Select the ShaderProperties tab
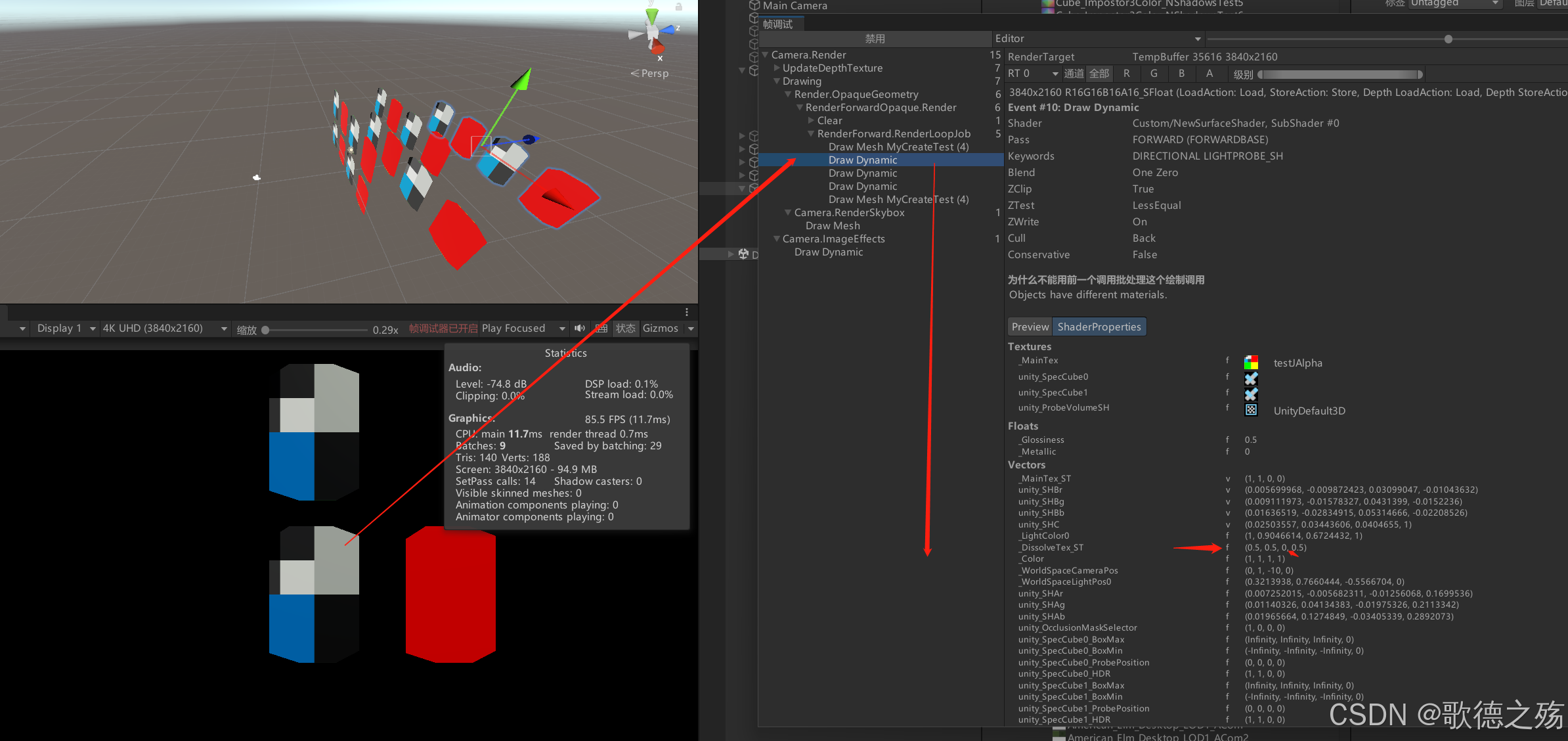Viewport: 1568px width, 741px height. (x=1099, y=326)
